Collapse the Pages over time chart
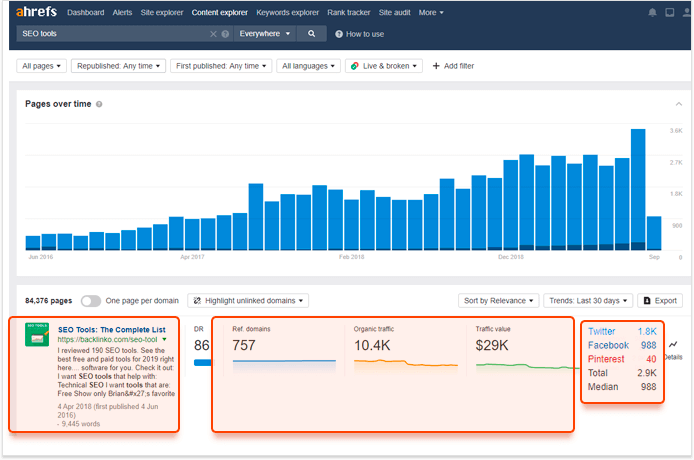This screenshot has height=460, width=694. tap(679, 104)
